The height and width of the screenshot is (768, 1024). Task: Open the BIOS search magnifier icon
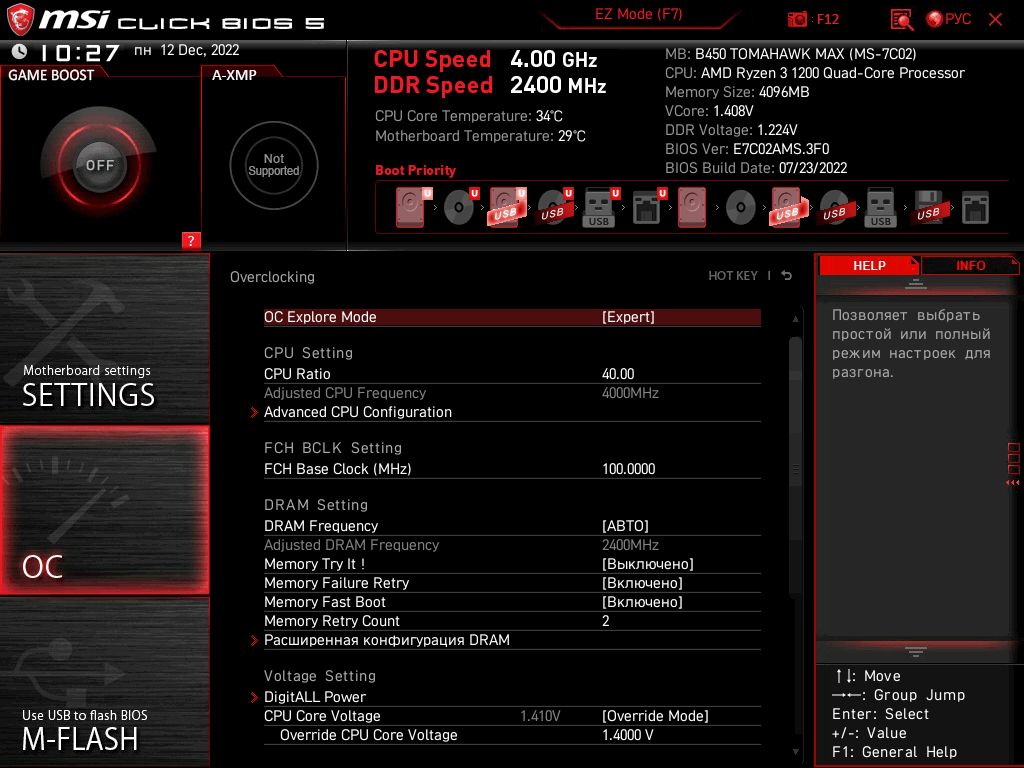pos(902,20)
